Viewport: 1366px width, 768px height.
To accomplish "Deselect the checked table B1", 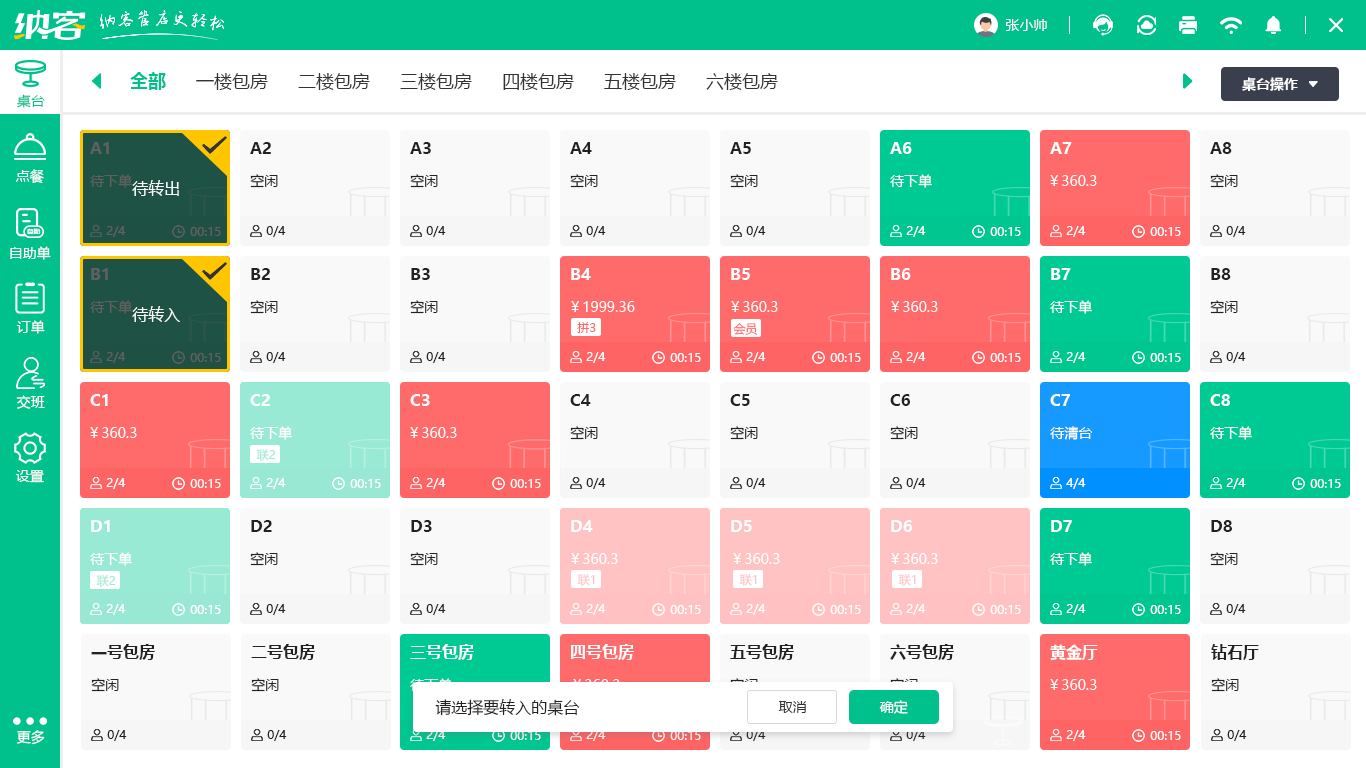I will pyautogui.click(x=155, y=313).
